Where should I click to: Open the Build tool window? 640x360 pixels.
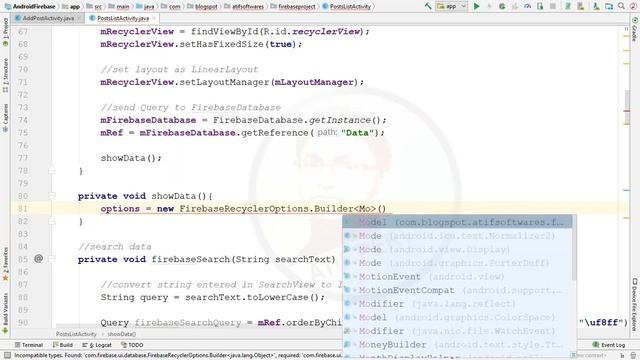click(x=62, y=345)
